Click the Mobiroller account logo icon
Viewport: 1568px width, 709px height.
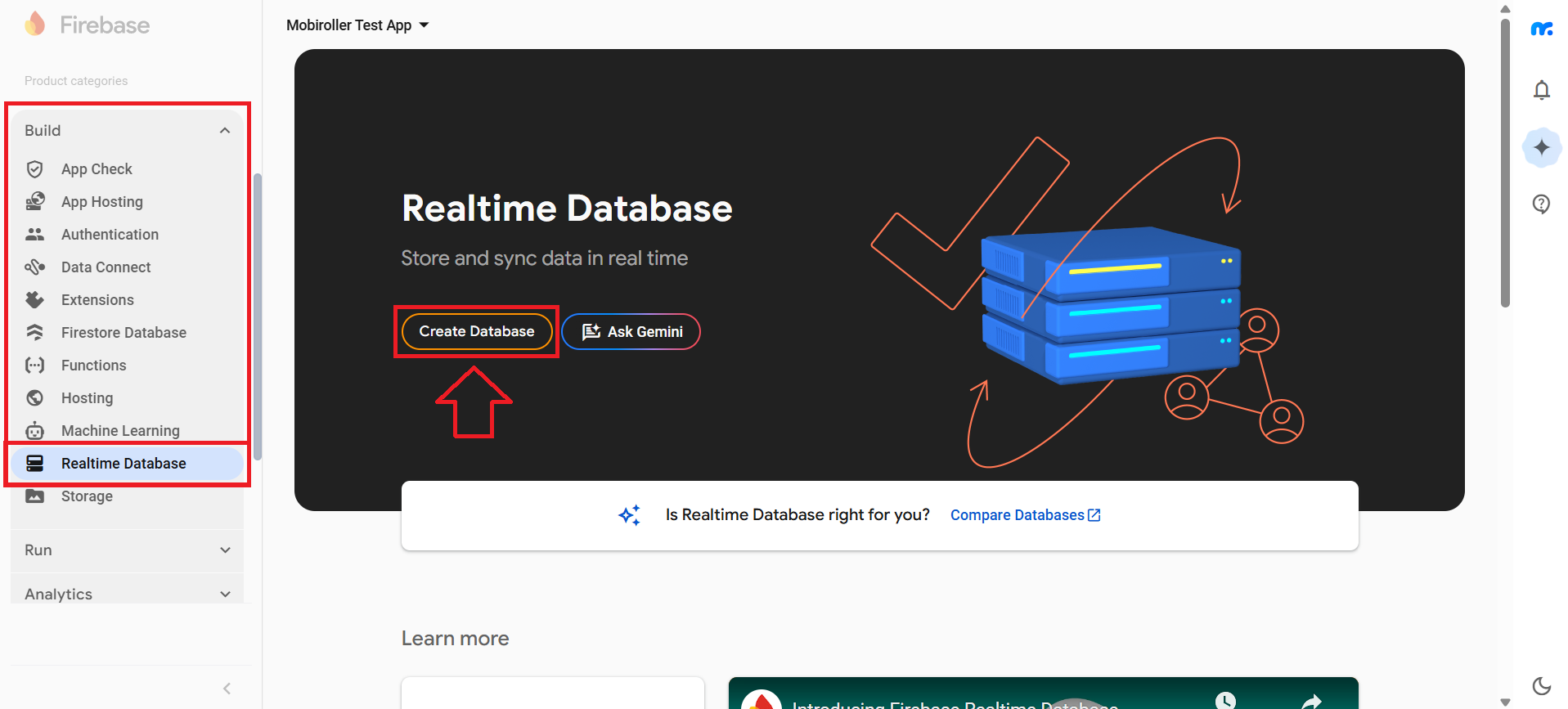click(x=1541, y=29)
